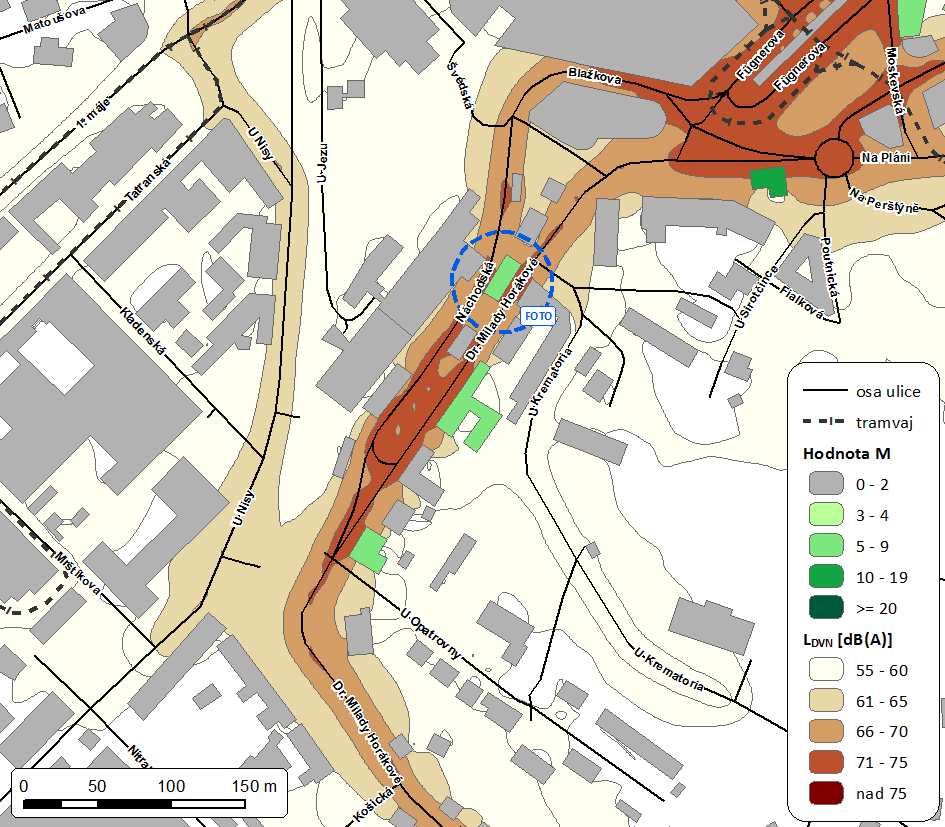Click the dark green building near roundabout
Viewport: 945px width, 827px height.
click(769, 182)
